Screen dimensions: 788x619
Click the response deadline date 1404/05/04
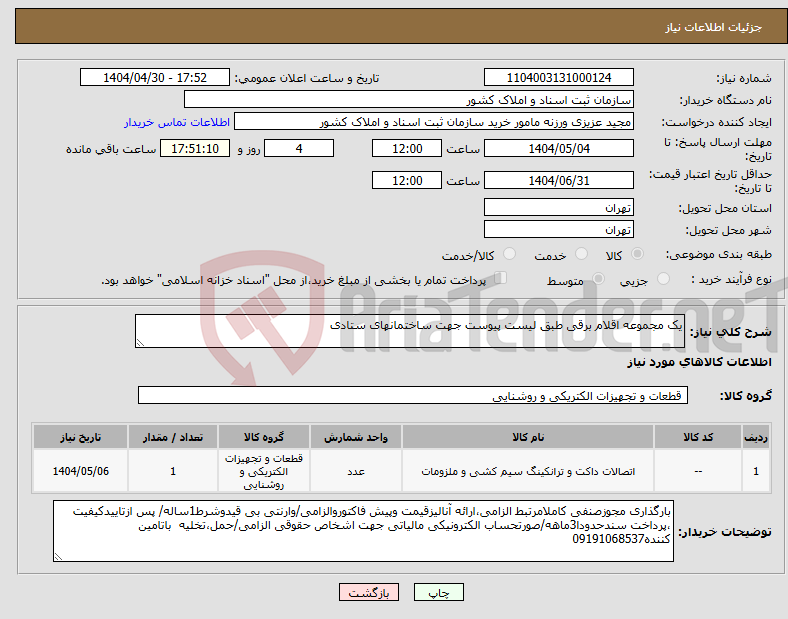coord(558,149)
